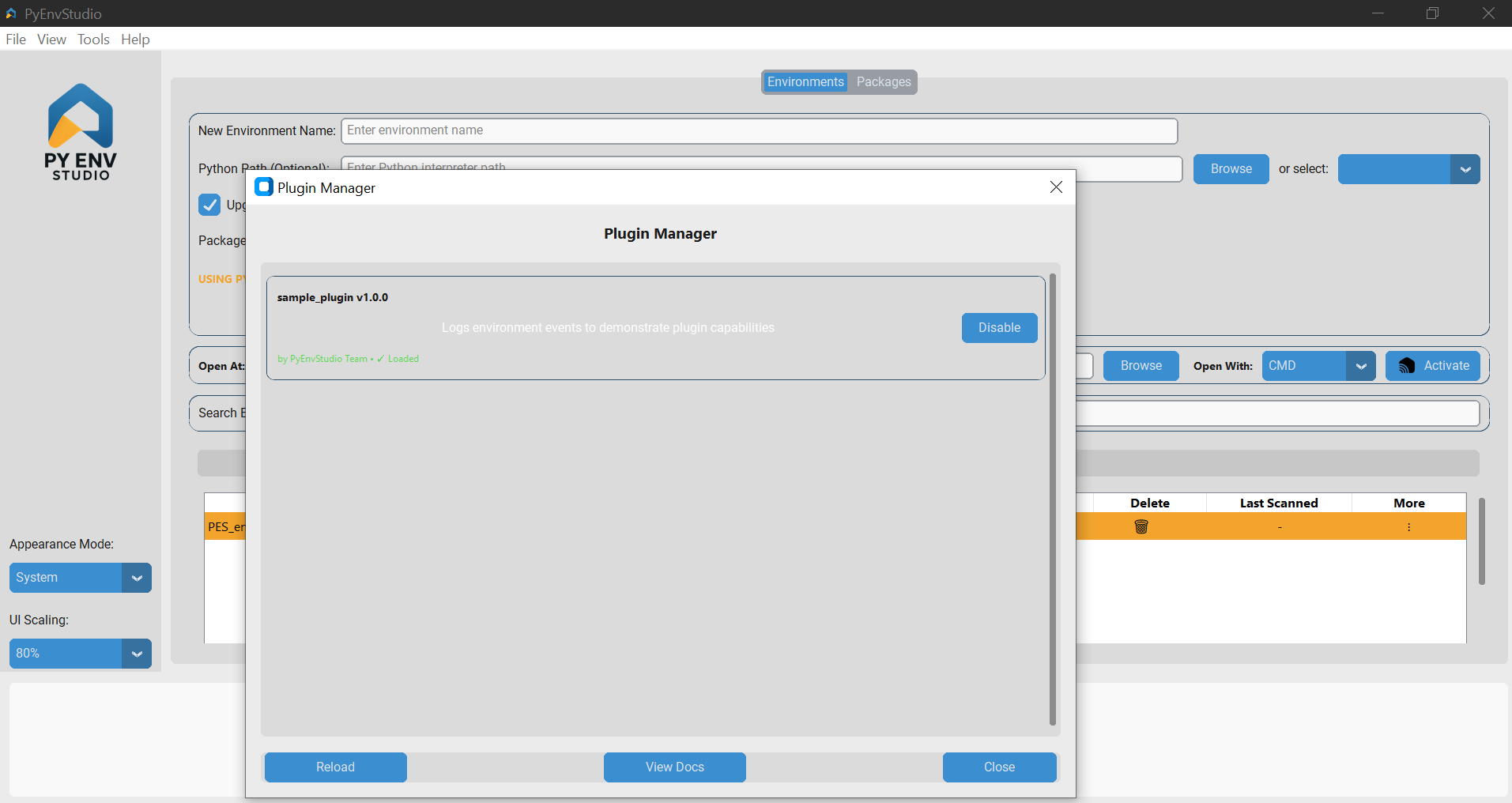1512x803 pixels.
Task: Click 'by PyEnvStudio Team • ✓ Loaded' status text
Action: pyautogui.click(x=348, y=359)
